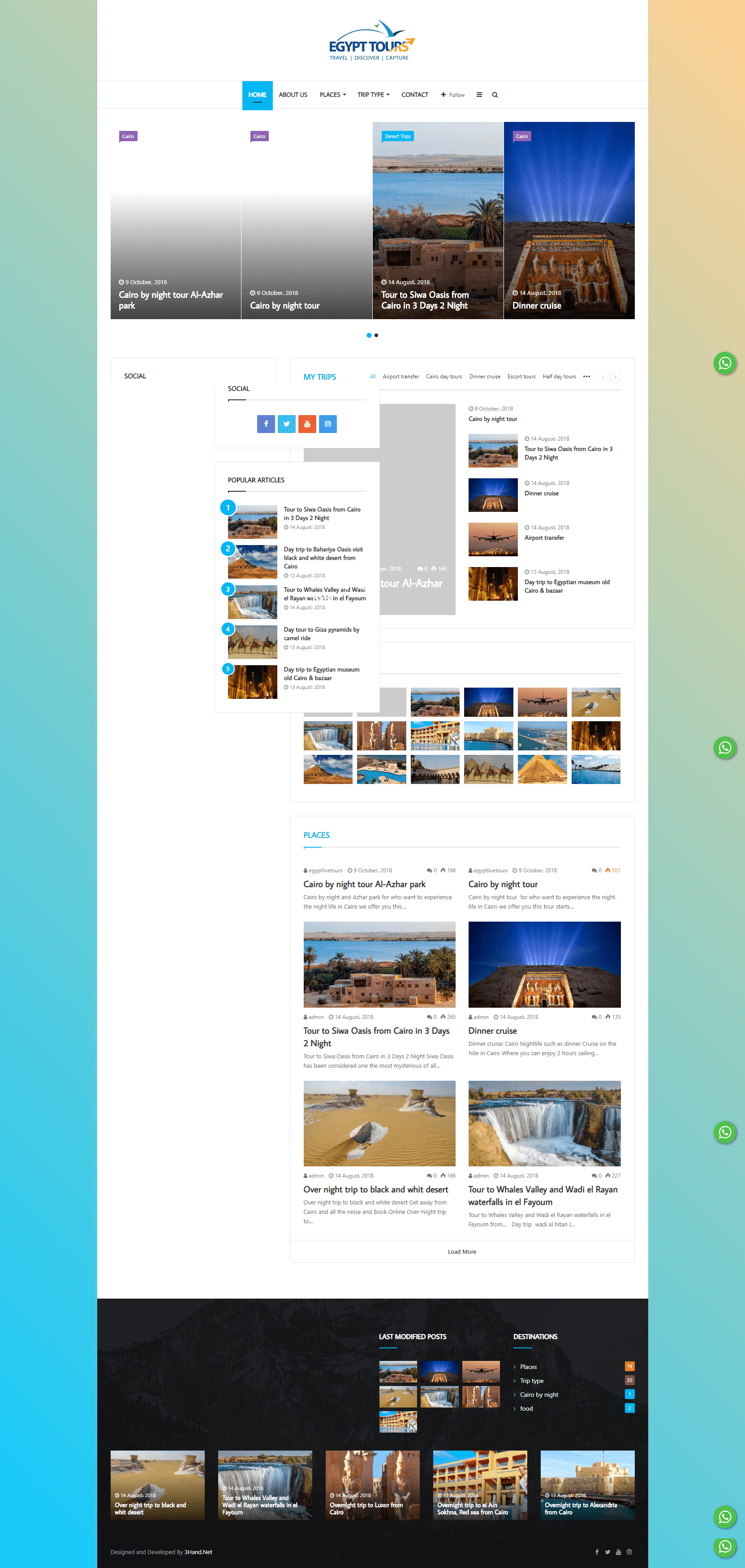Screen dimensions: 745x1568
Task: Open popular article Tour to Whales Valley
Action: click(x=325, y=593)
